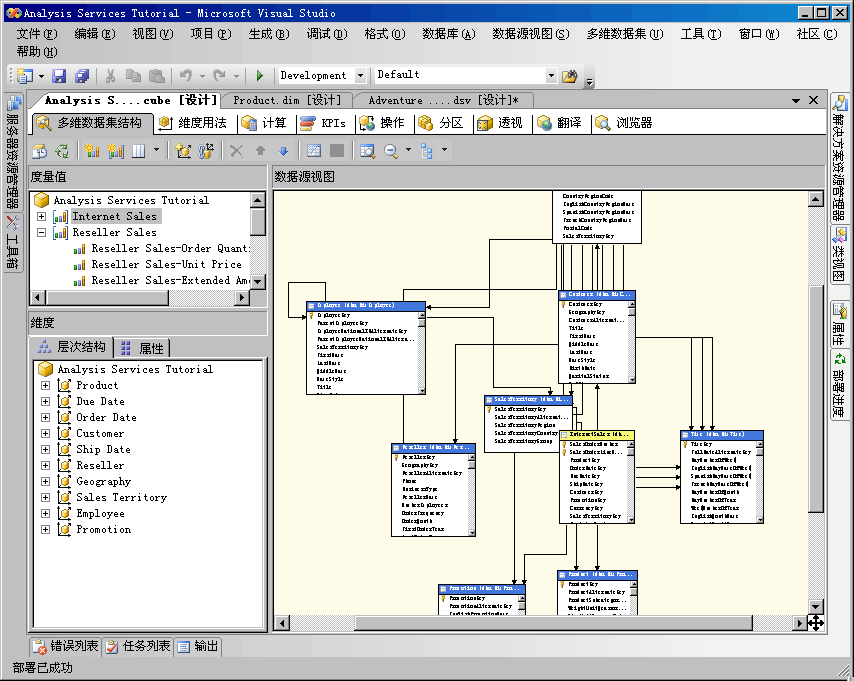Image resolution: width=854 pixels, height=681 pixels.
Task: Click the Add Cube Dimension icon
Action: (x=183, y=151)
